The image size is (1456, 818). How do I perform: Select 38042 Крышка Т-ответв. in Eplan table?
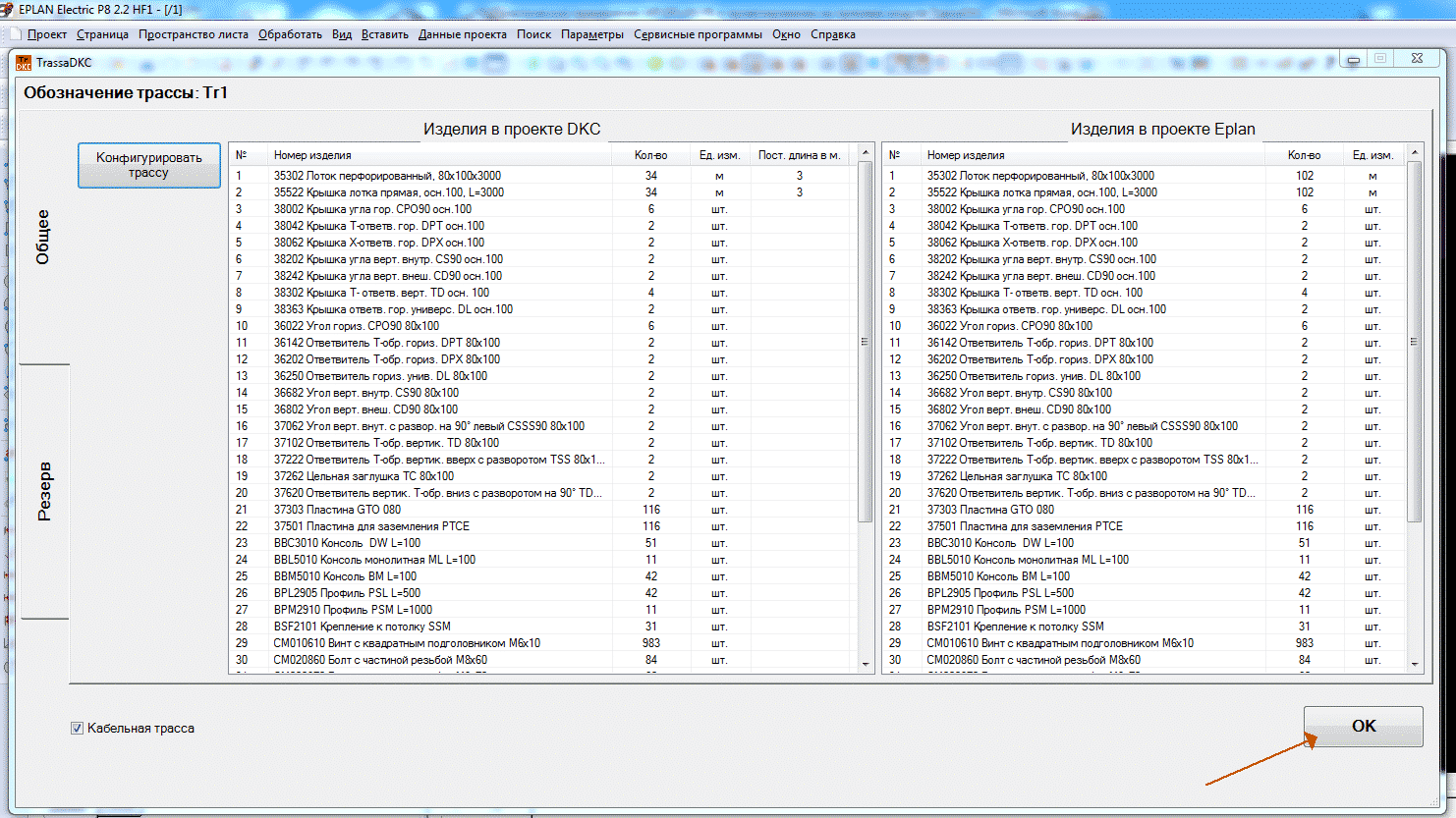(x=1145, y=226)
